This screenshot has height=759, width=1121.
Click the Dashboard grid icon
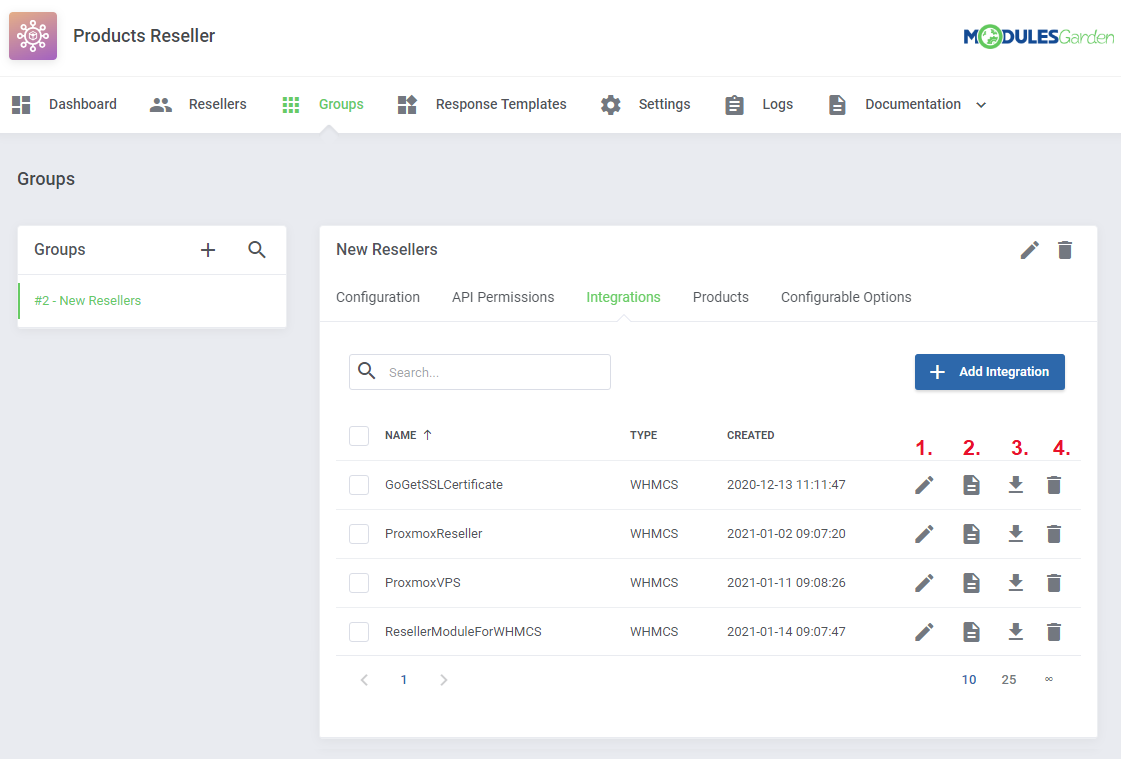click(x=21, y=104)
